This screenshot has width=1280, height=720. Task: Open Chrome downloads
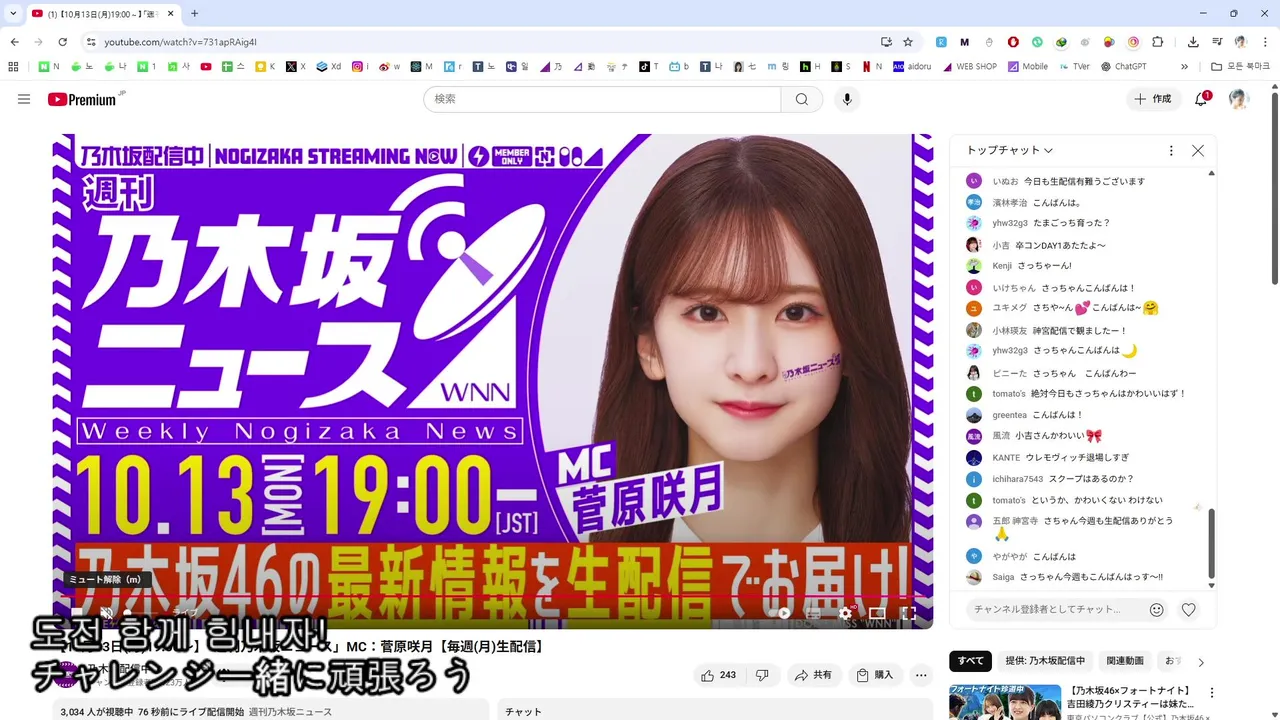(1193, 42)
